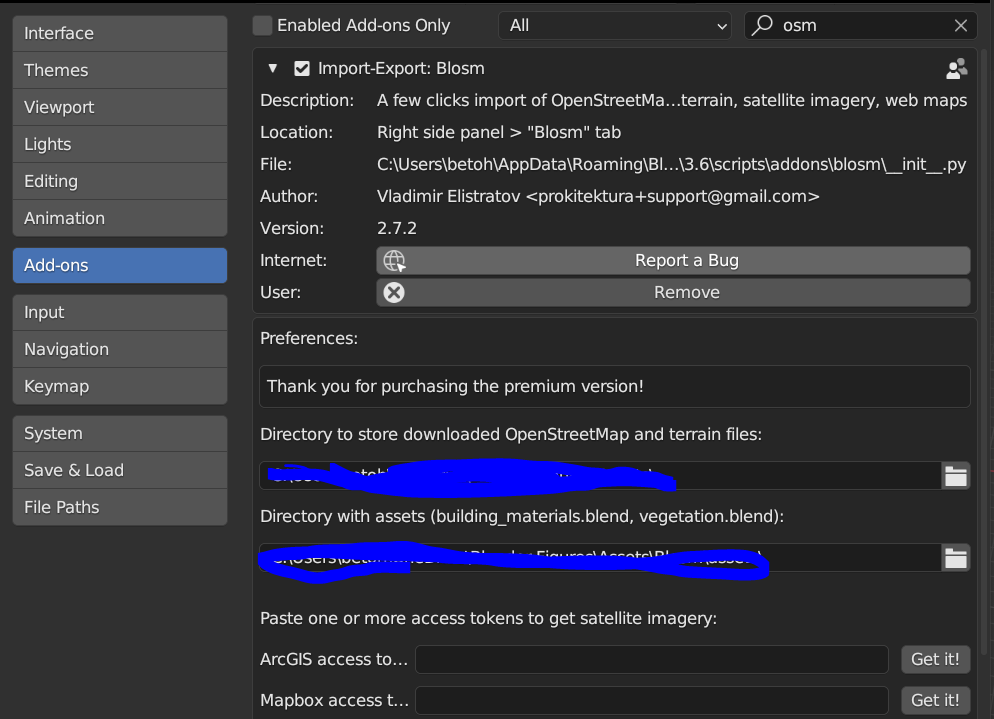
Task: Click the ArcGIS access token input field
Action: point(652,659)
